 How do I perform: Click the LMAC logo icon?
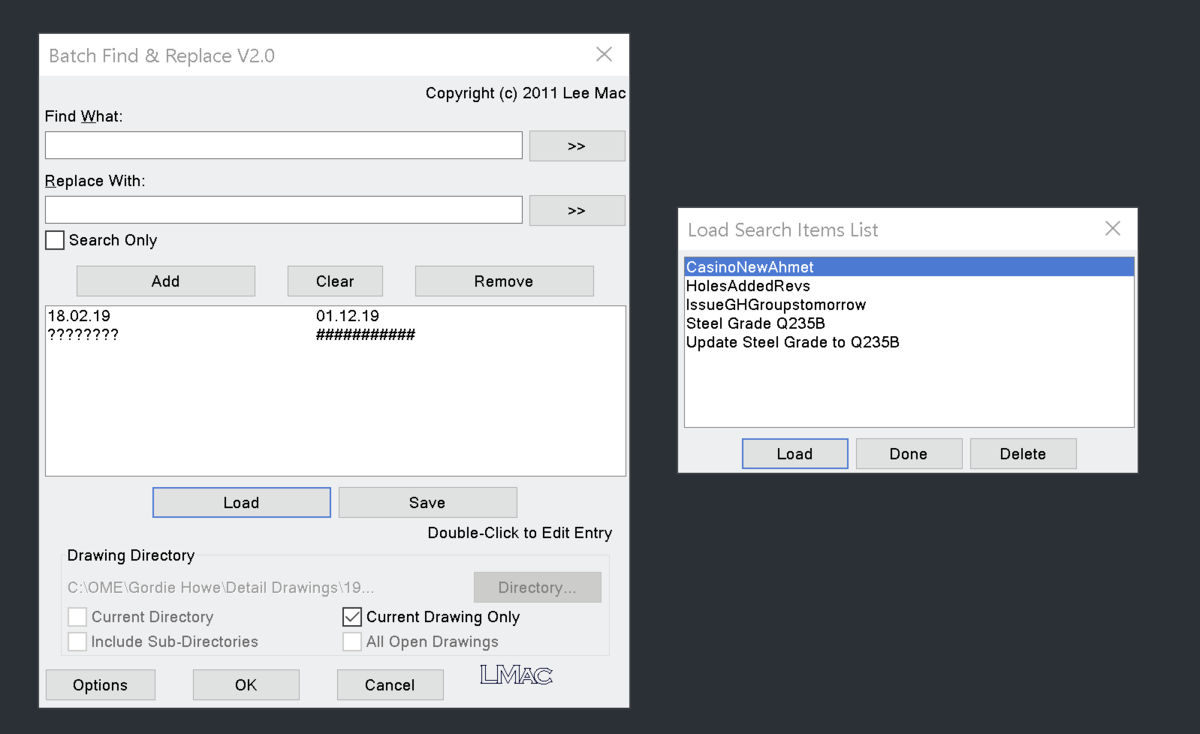point(516,675)
